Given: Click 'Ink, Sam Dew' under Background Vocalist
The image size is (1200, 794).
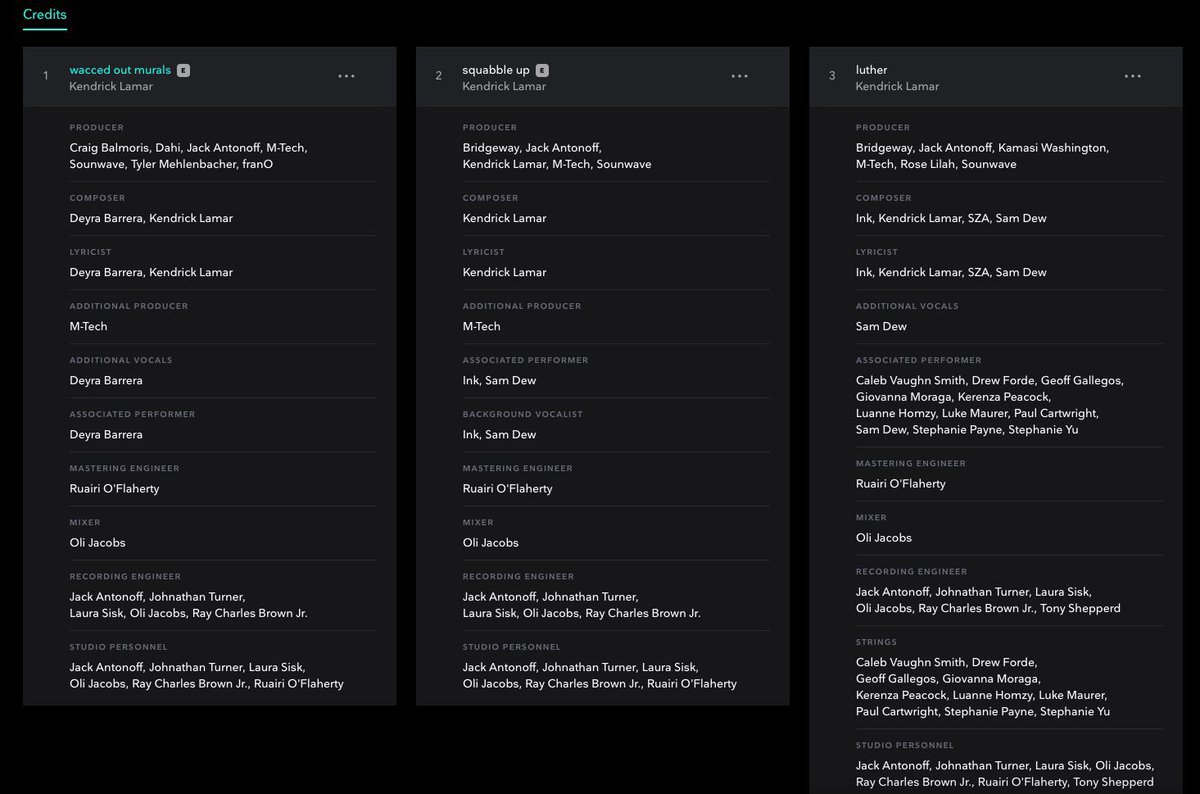Looking at the screenshot, I should coord(499,434).
